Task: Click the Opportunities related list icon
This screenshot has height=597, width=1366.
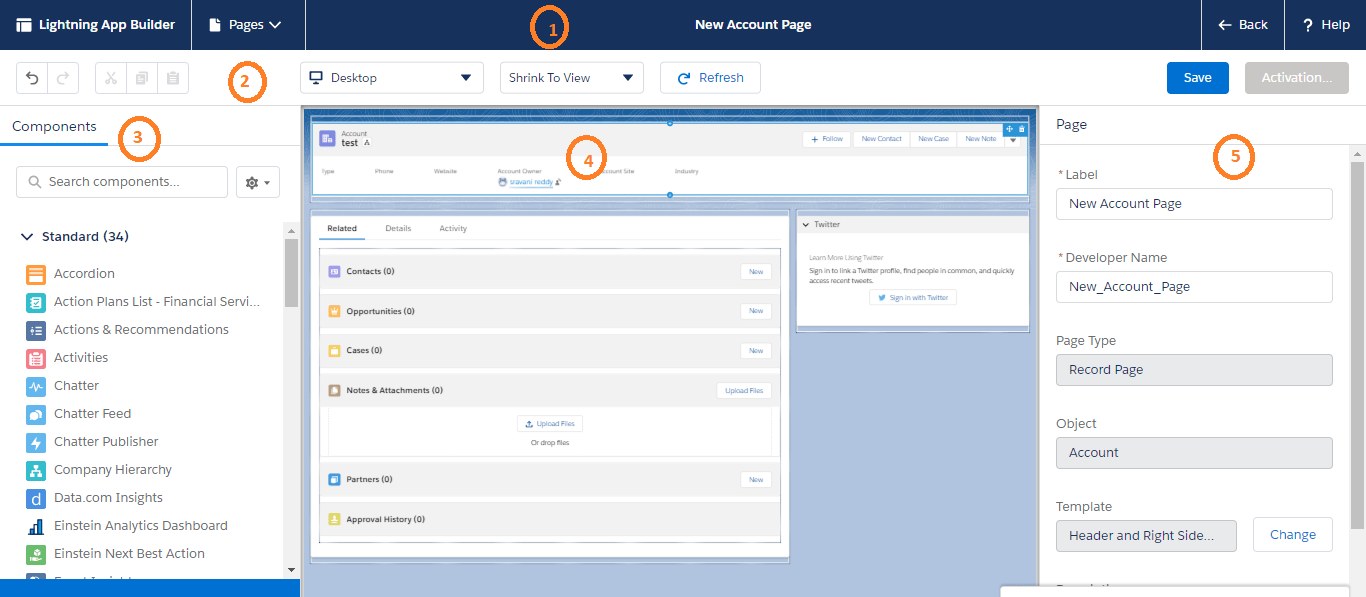Action: (x=335, y=311)
